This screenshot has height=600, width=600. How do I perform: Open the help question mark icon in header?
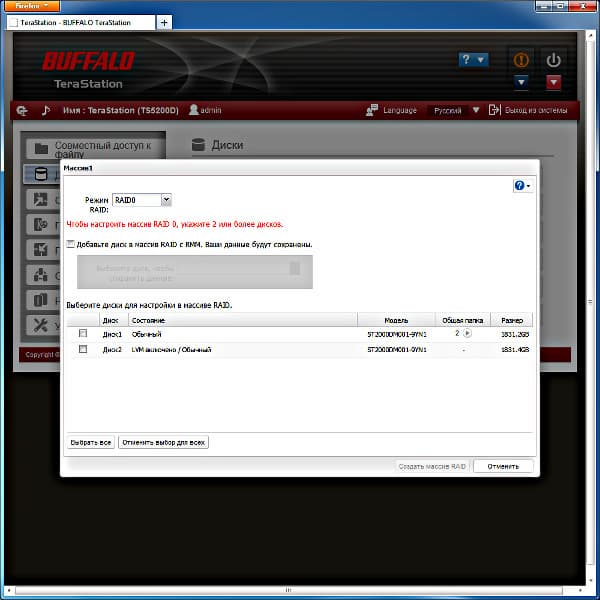[x=473, y=59]
